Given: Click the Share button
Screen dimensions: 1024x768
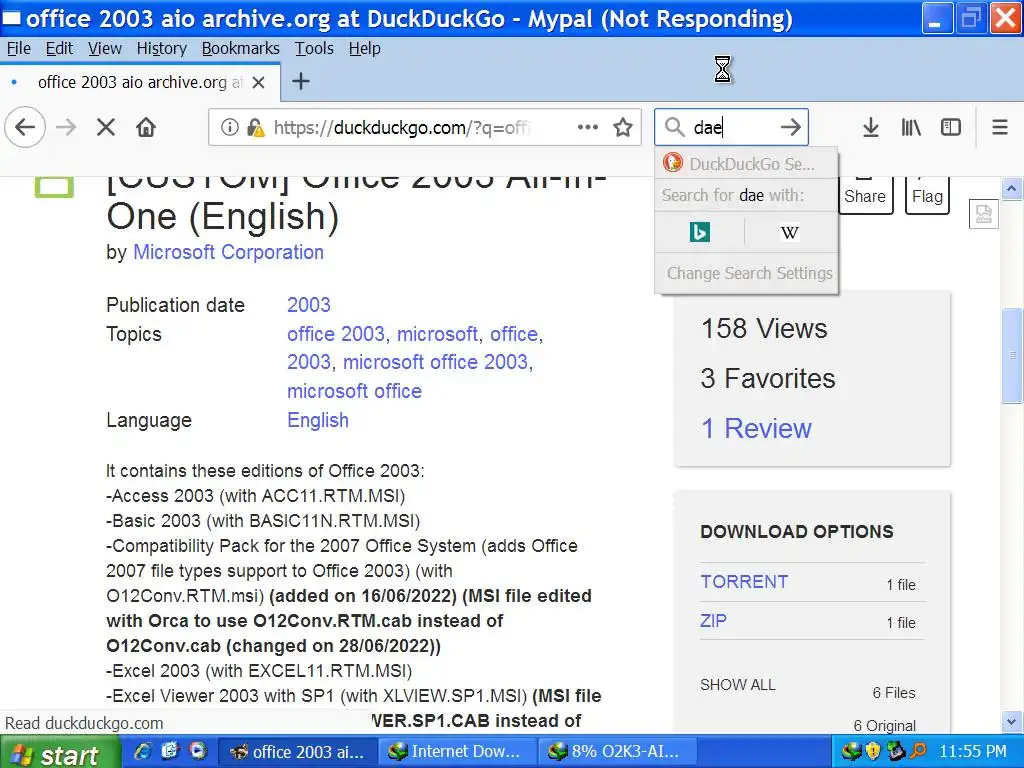Looking at the screenshot, I should point(865,194).
